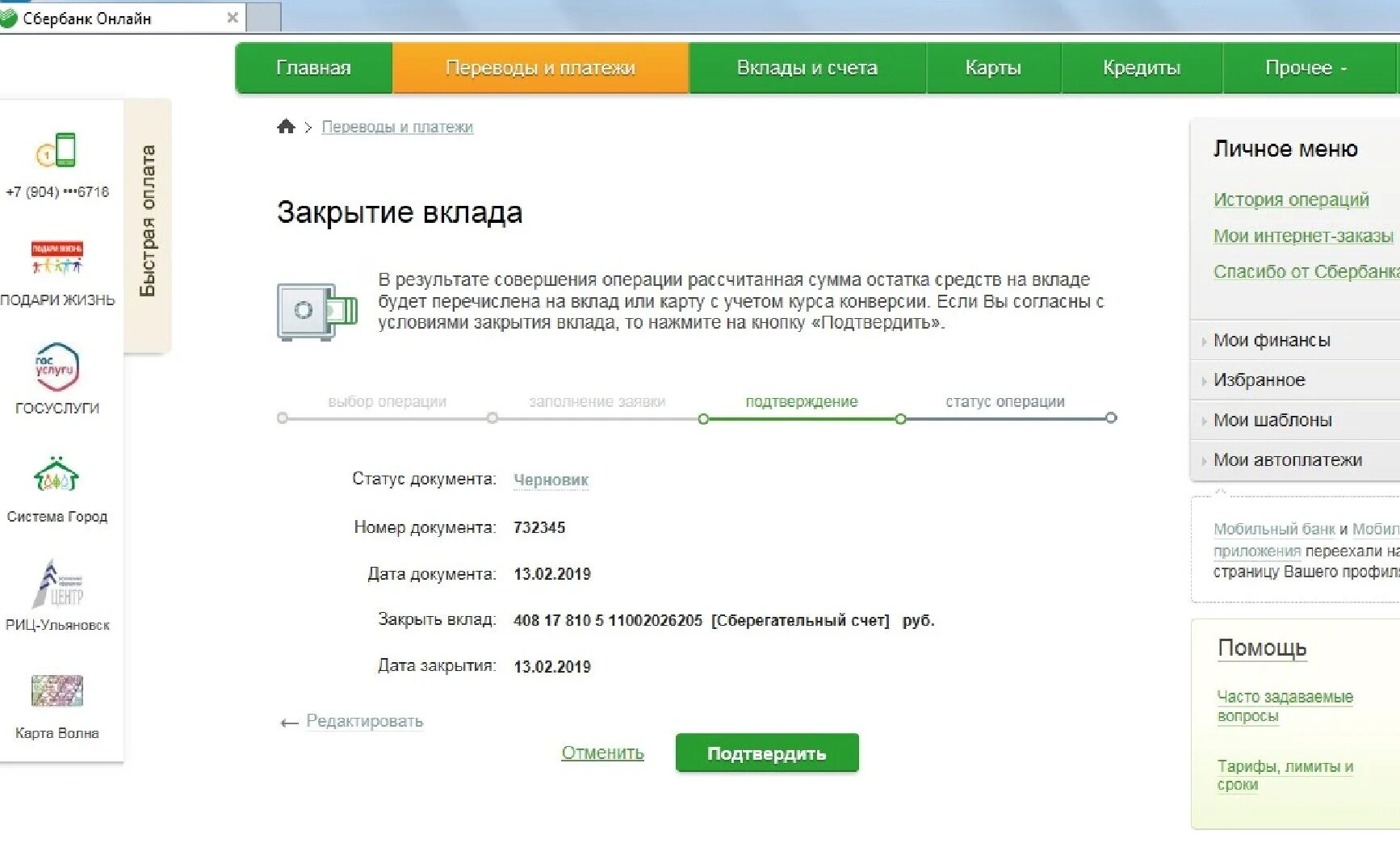Viewport: 1400px width, 847px height.
Task: Go to Главная tab
Action: click(x=313, y=68)
